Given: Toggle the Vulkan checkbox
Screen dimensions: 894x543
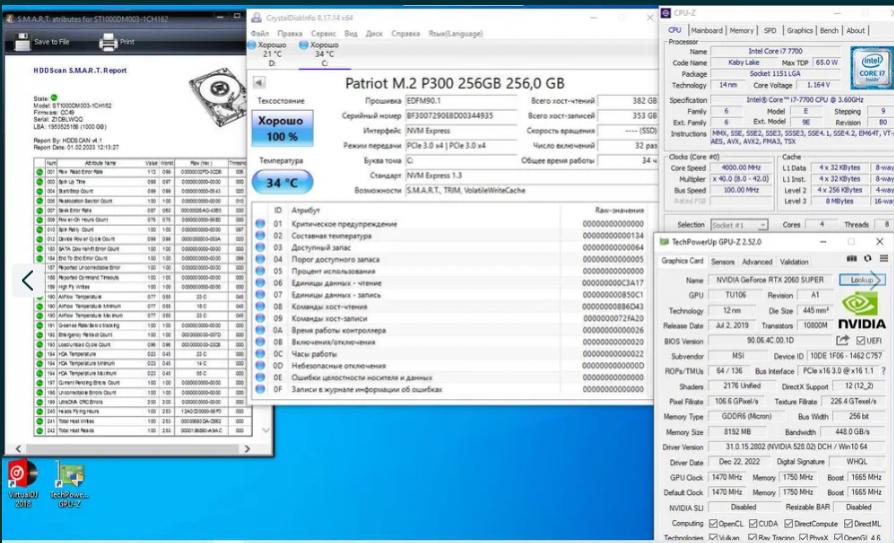Looking at the screenshot, I should point(713,537).
